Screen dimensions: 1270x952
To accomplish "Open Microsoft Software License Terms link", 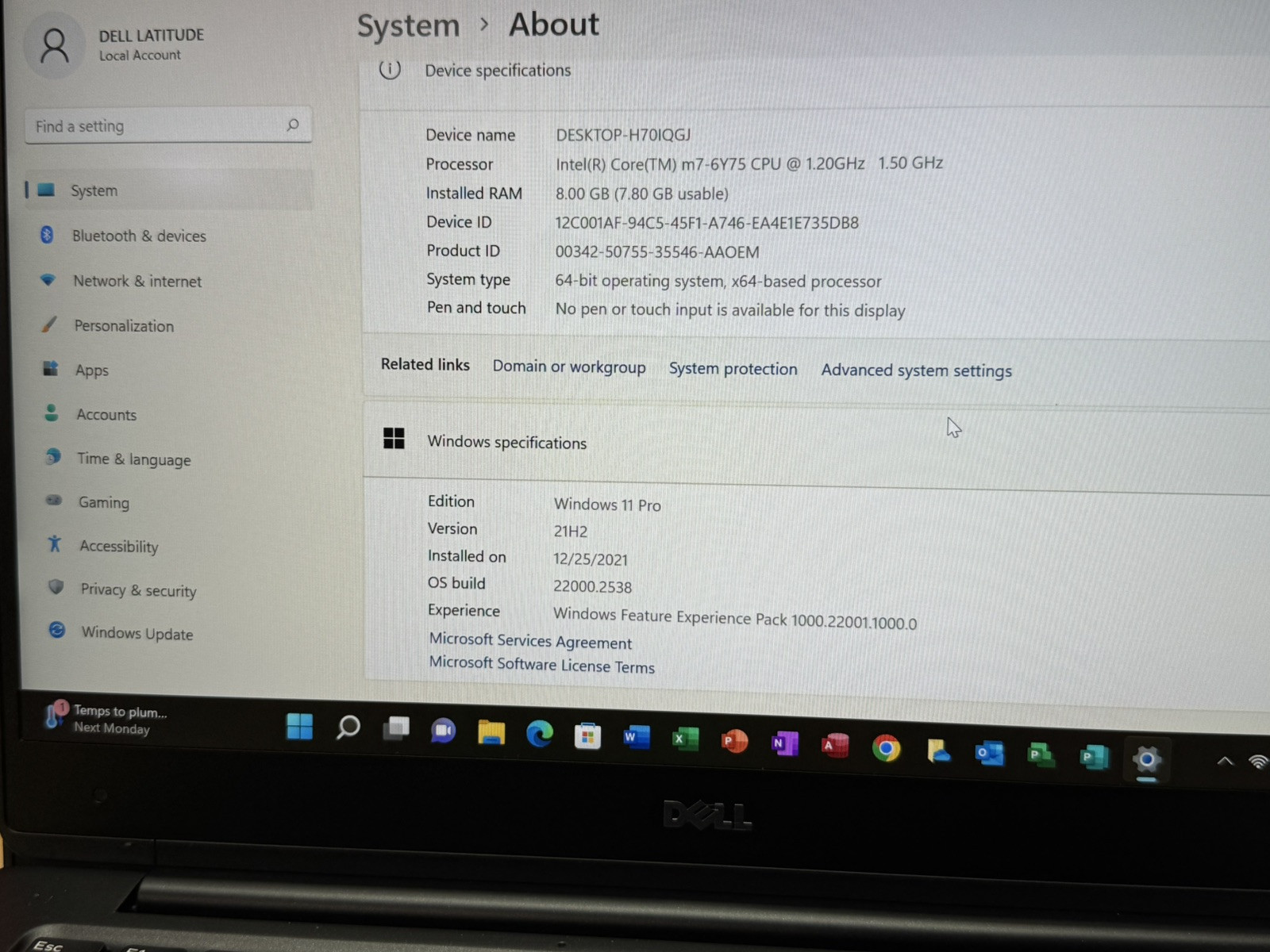I will point(541,664).
